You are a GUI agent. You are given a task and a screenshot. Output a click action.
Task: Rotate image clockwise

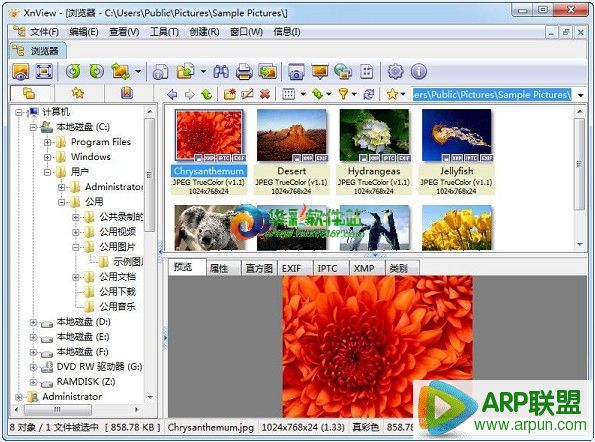point(96,71)
